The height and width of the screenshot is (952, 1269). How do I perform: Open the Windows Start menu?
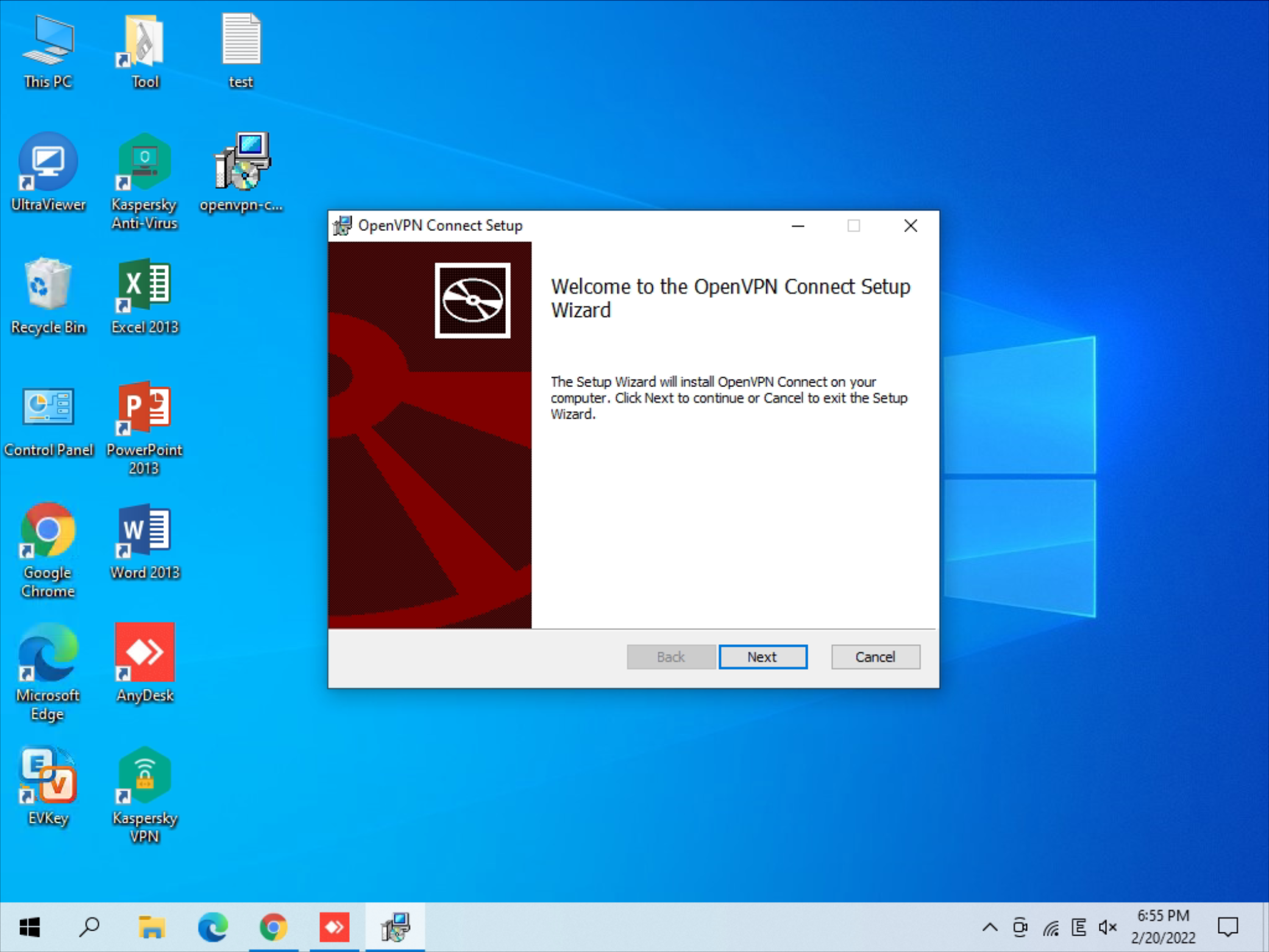pyautogui.click(x=29, y=927)
